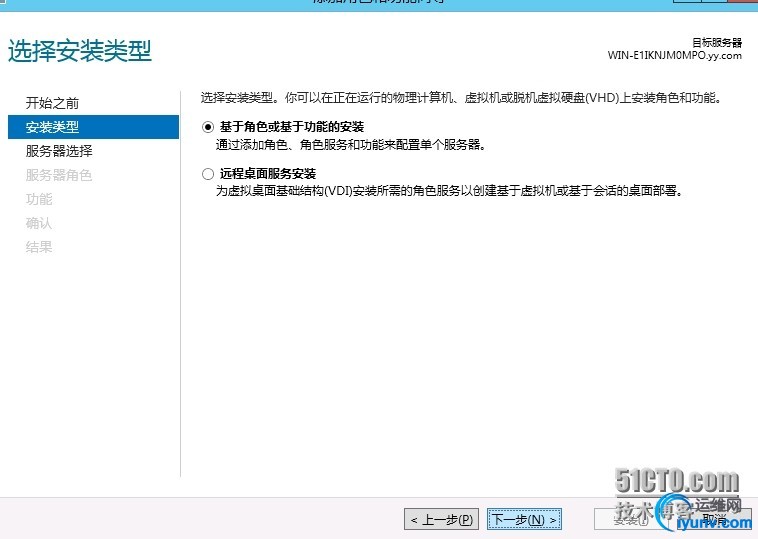758x539 pixels.
Task: Click the 下一步(N) next button
Action: point(524,520)
